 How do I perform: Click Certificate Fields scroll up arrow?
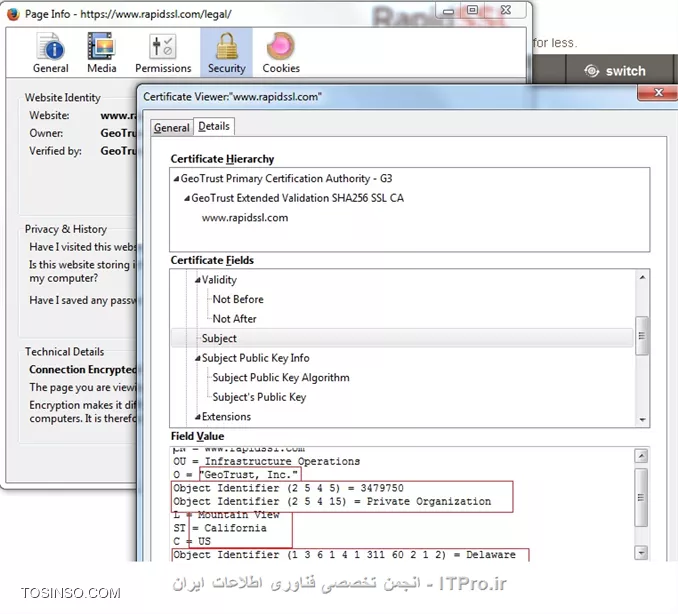pyautogui.click(x=642, y=277)
